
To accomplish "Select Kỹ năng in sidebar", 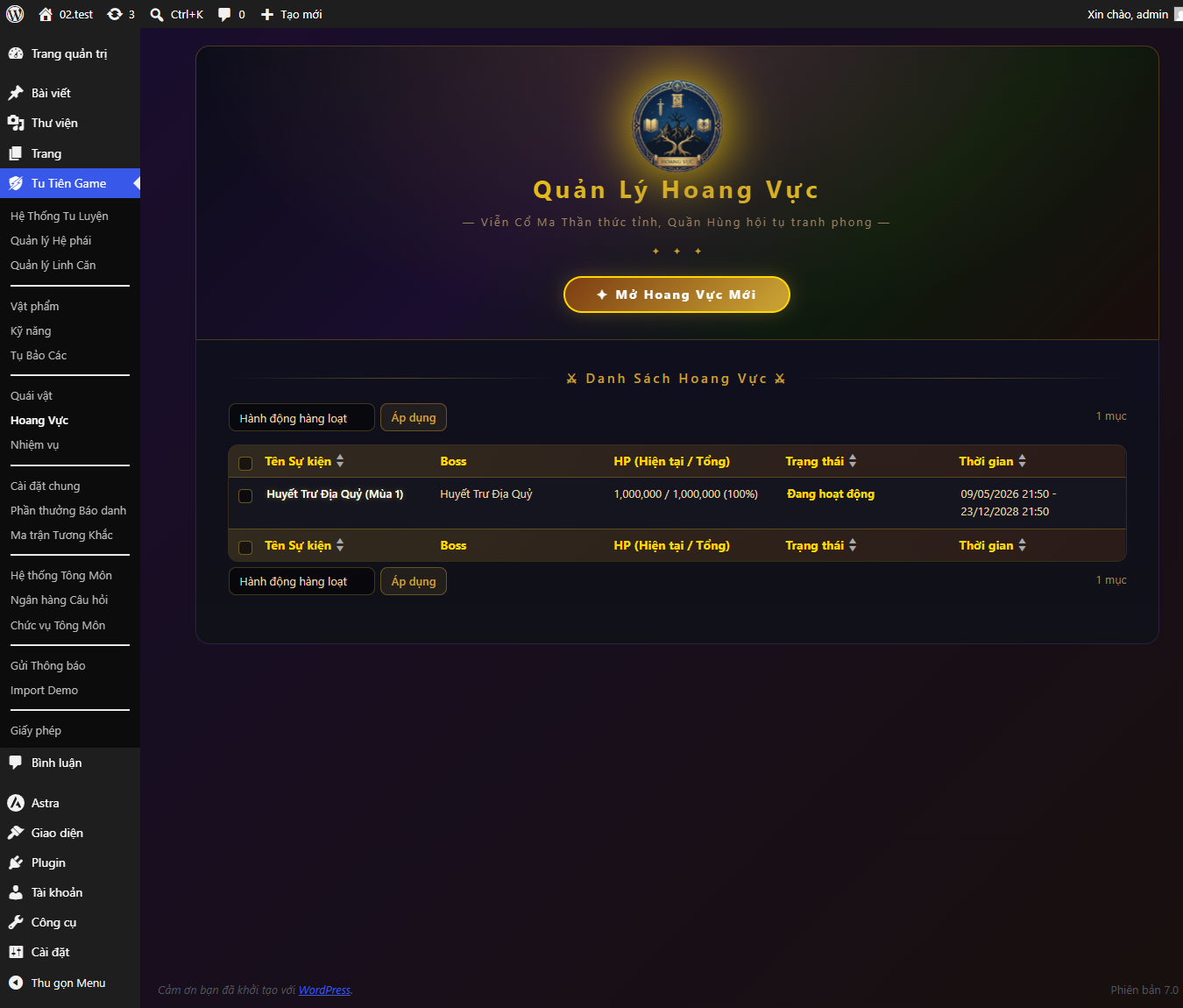I will pos(31,330).
